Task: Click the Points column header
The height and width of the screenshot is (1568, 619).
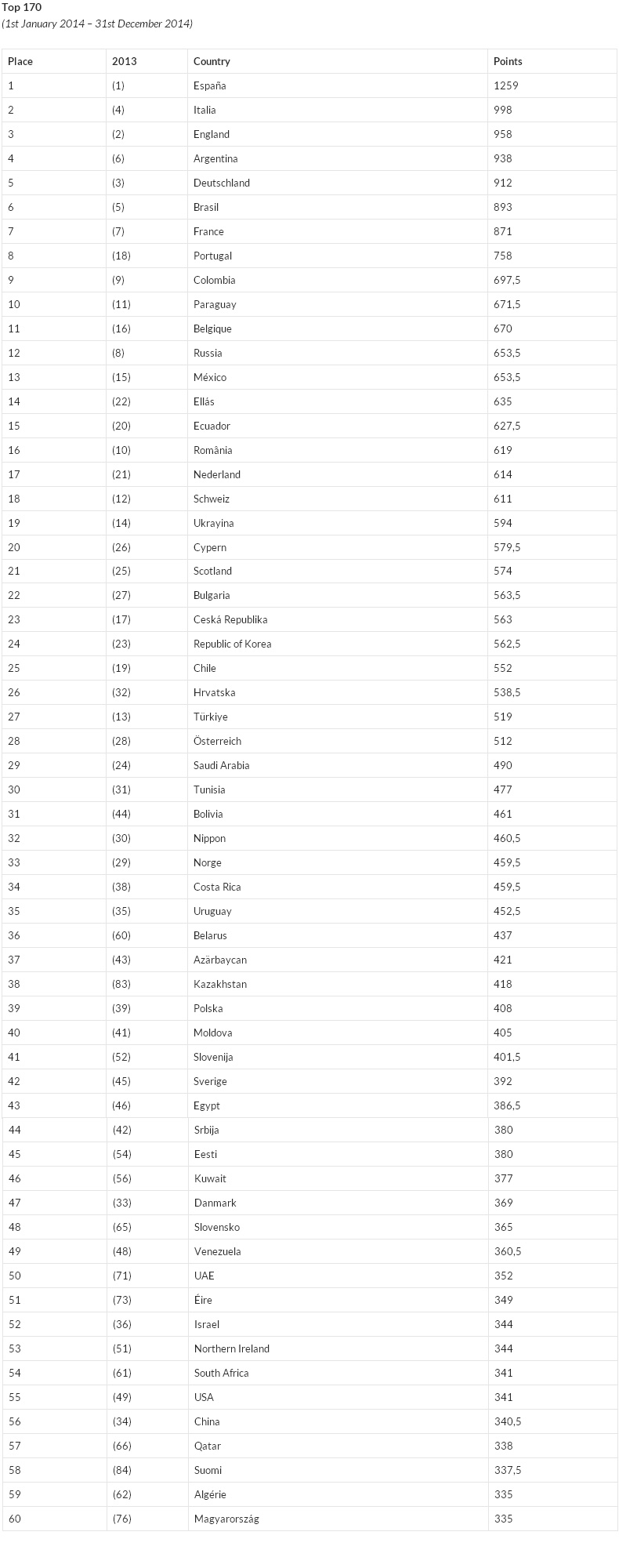Action: (x=508, y=61)
